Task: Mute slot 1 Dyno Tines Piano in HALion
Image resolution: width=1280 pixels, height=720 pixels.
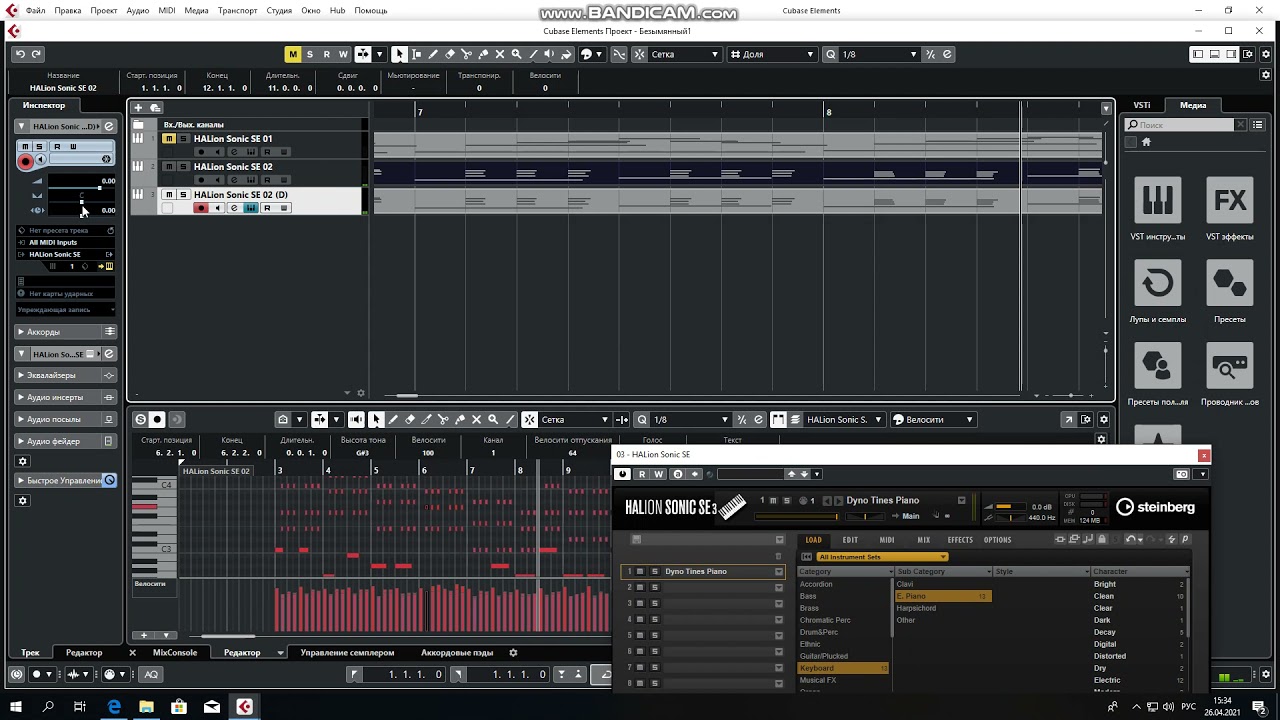Action: [641, 571]
